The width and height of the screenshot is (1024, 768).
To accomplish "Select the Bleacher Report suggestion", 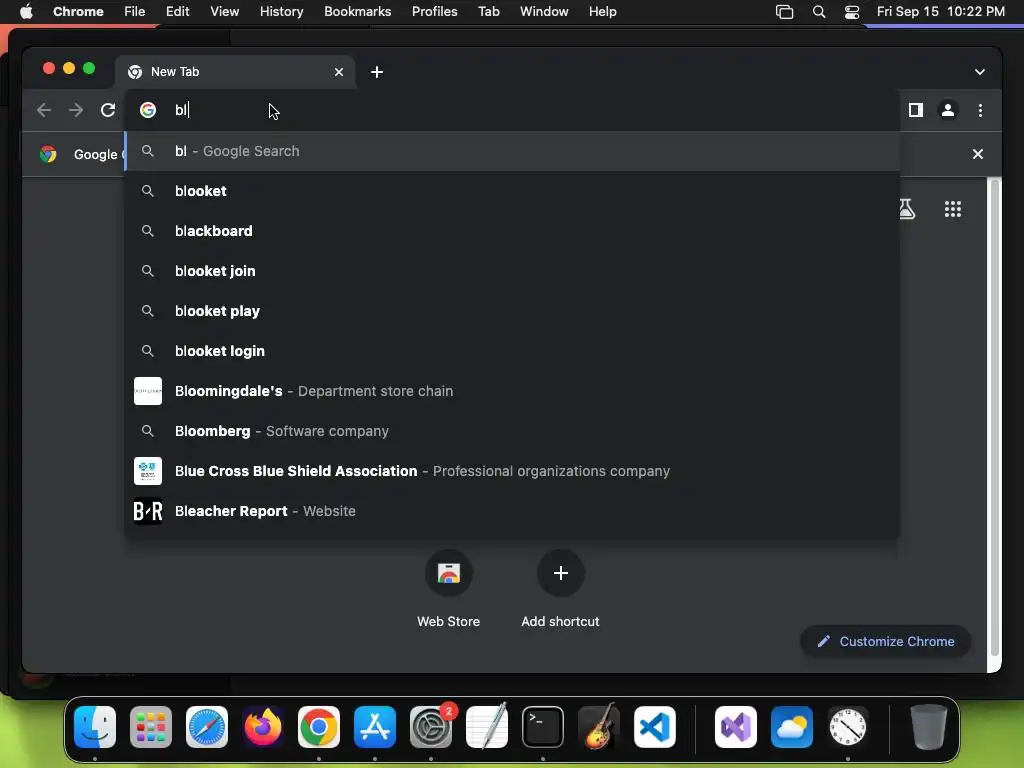I will click(x=513, y=511).
